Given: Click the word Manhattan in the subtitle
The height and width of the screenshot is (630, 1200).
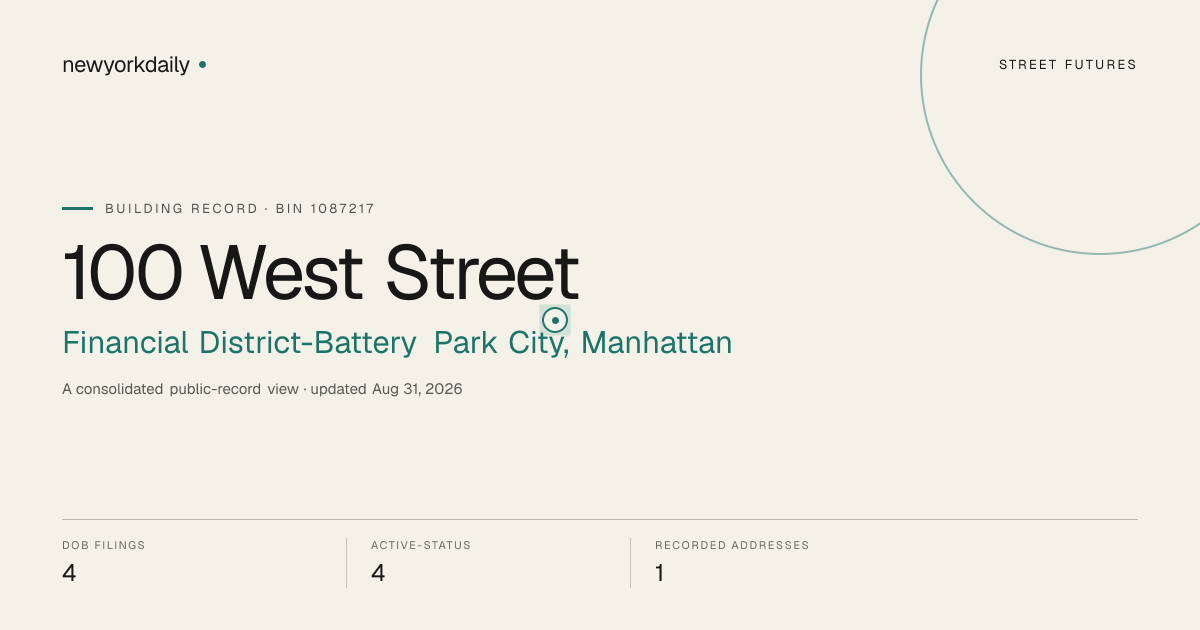Looking at the screenshot, I should (657, 343).
